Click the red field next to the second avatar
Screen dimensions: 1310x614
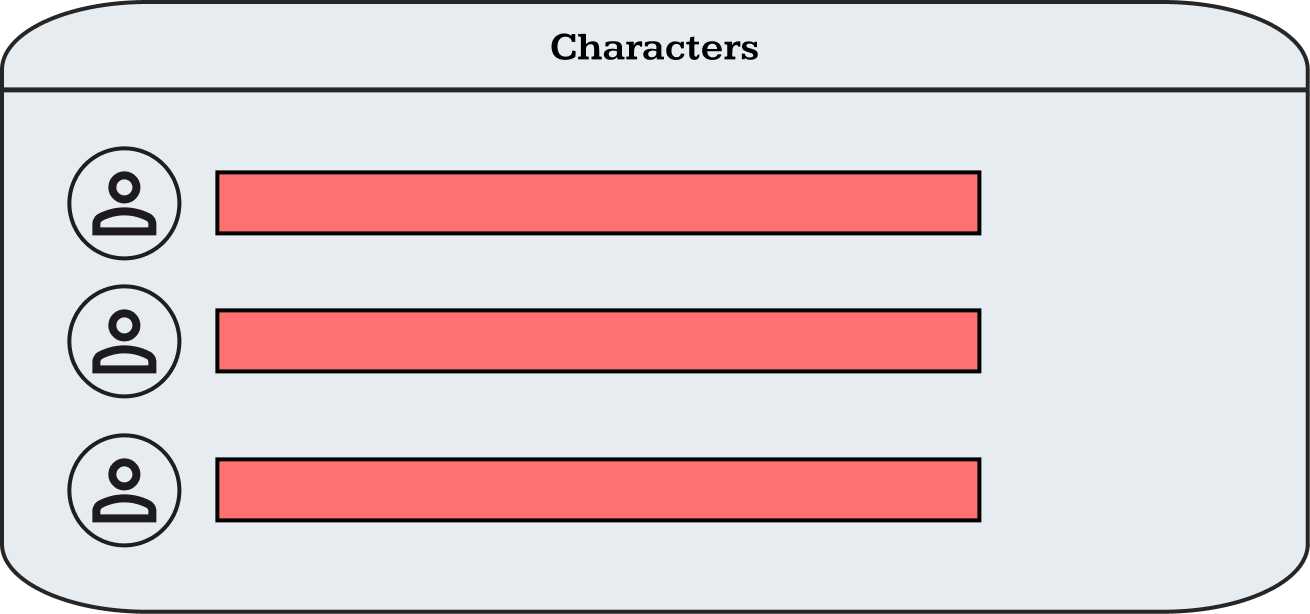point(598,341)
